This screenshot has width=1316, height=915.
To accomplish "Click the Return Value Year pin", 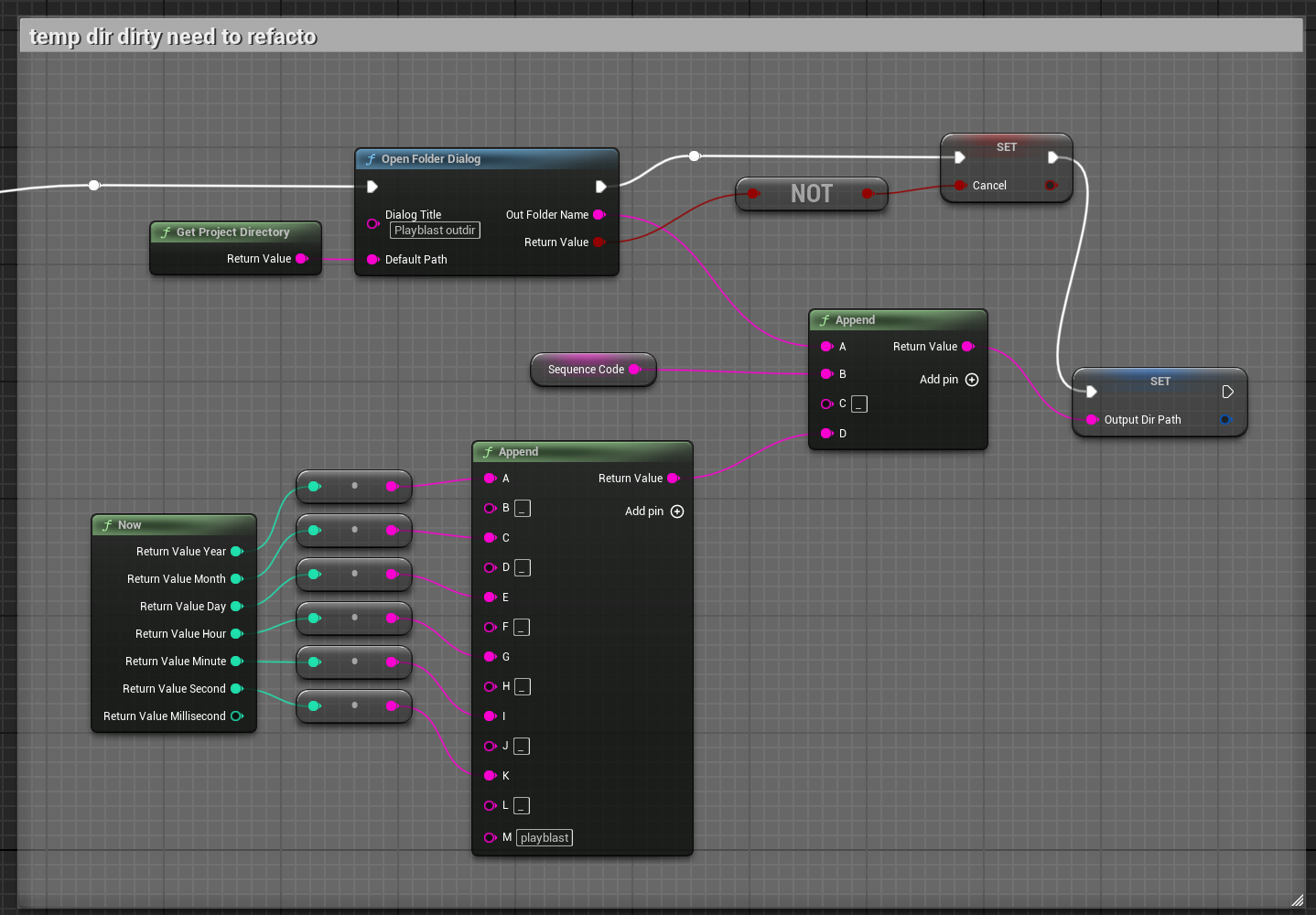I will [237, 552].
